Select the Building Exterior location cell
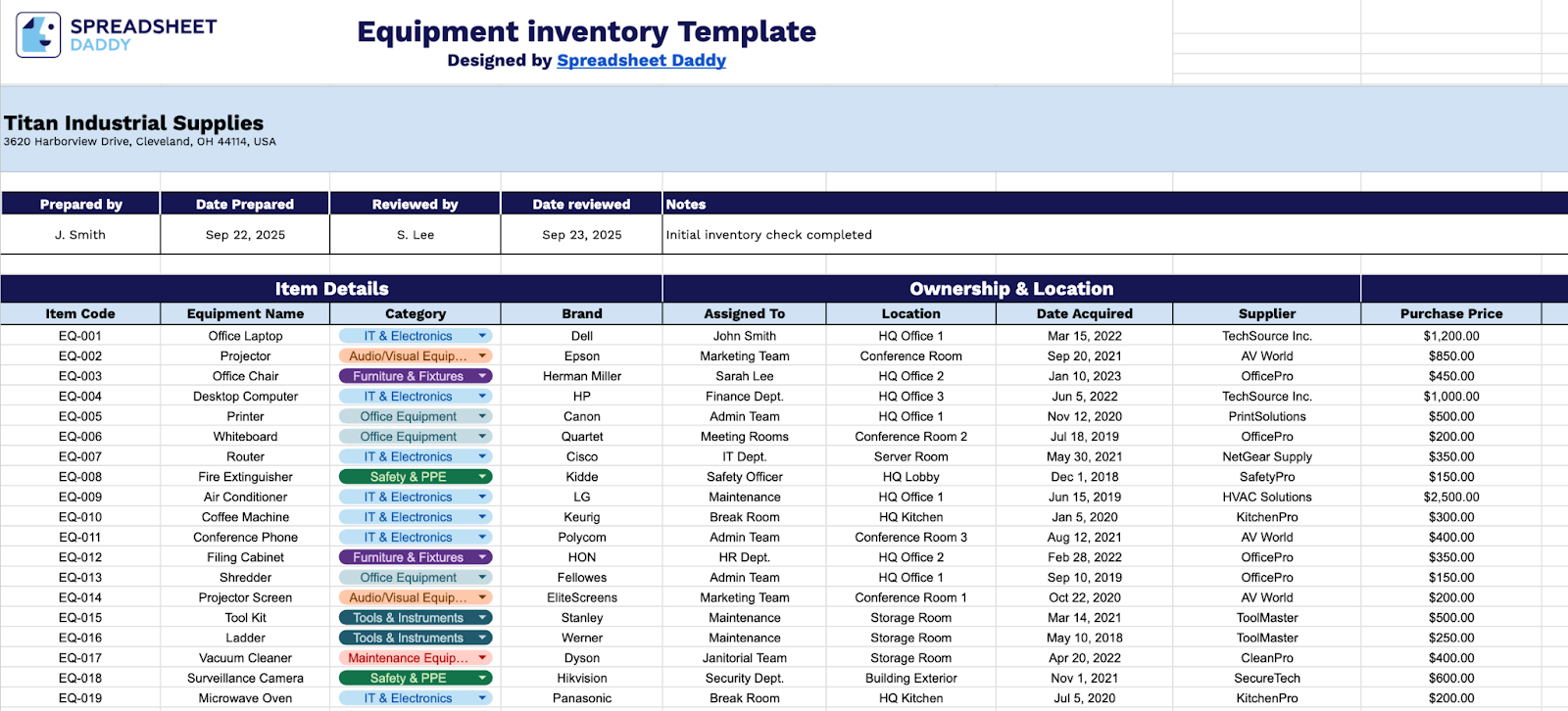1568x711 pixels. [x=911, y=678]
